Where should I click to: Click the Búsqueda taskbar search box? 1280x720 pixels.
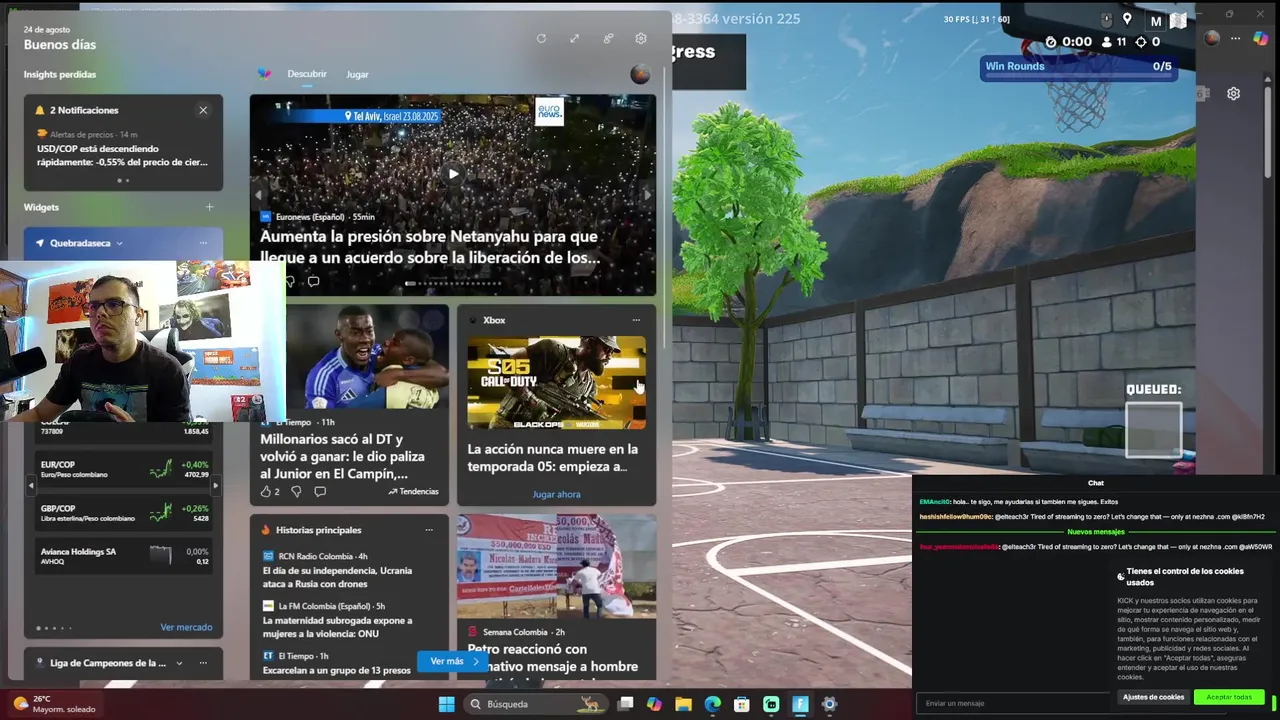click(x=536, y=704)
